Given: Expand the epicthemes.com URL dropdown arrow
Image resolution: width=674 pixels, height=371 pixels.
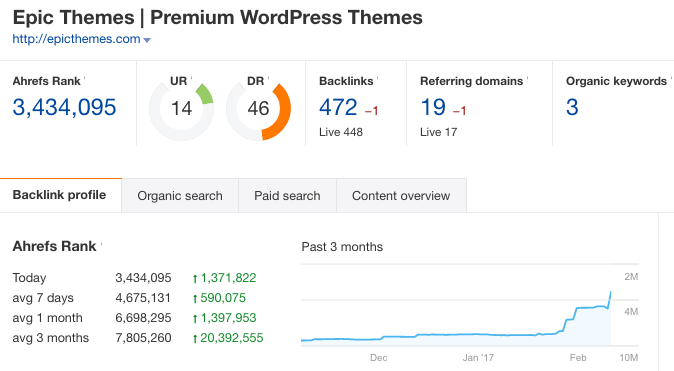Looking at the screenshot, I should [x=147, y=40].
